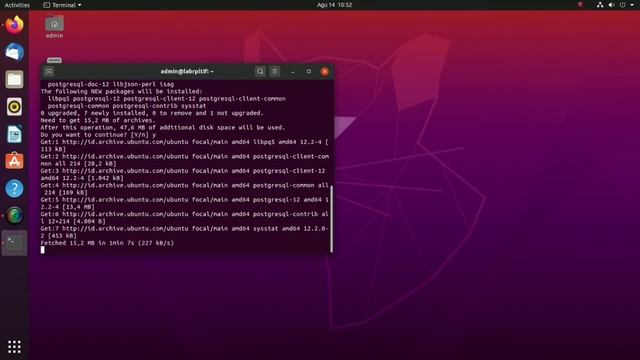Launch Thunderbird mail from the dock
This screenshot has width=640, height=360.
(14, 52)
